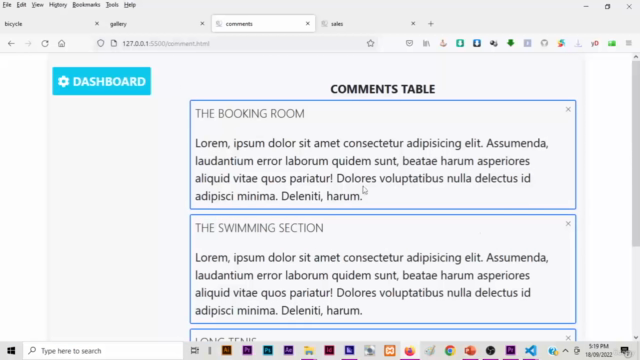Click the red yD extension icon
The image size is (640, 360).
[595, 43]
